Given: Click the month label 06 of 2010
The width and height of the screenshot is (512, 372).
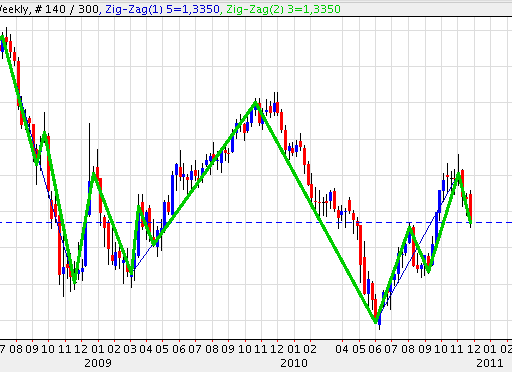Looking at the screenshot, I should tap(375, 349).
